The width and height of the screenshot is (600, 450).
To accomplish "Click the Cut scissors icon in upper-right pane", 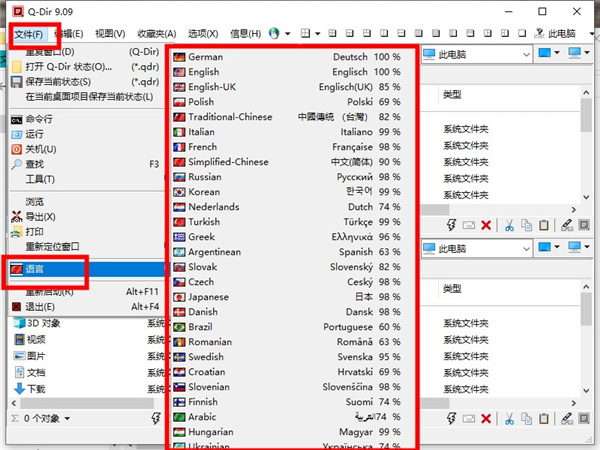I will (x=508, y=226).
